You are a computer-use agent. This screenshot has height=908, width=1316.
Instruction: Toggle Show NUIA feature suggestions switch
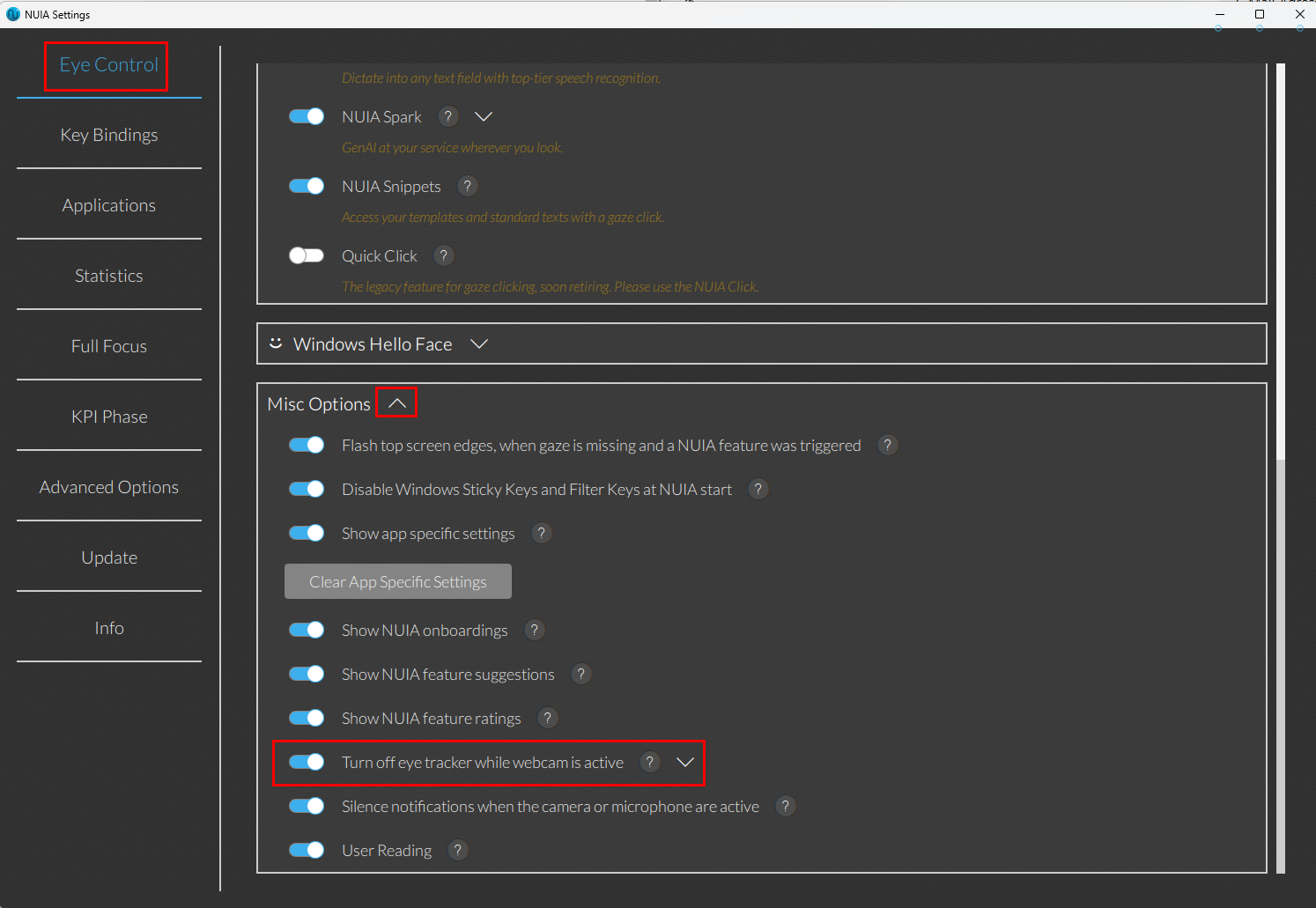pyautogui.click(x=307, y=674)
